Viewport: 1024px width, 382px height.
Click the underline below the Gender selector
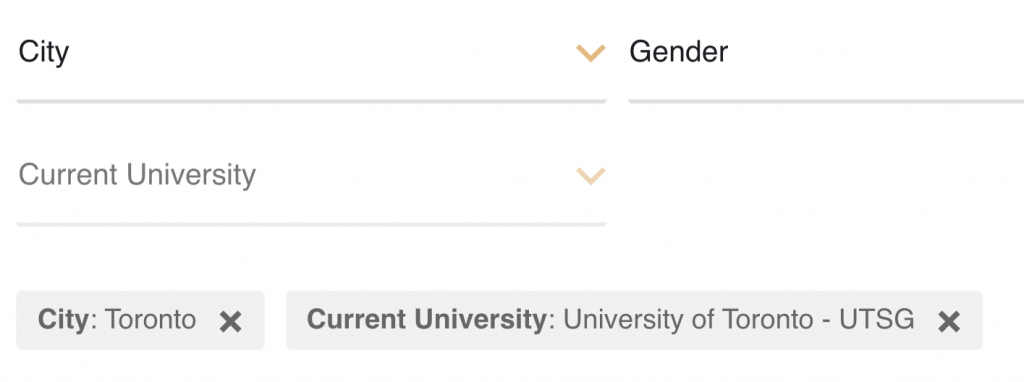pyautogui.click(x=826, y=101)
